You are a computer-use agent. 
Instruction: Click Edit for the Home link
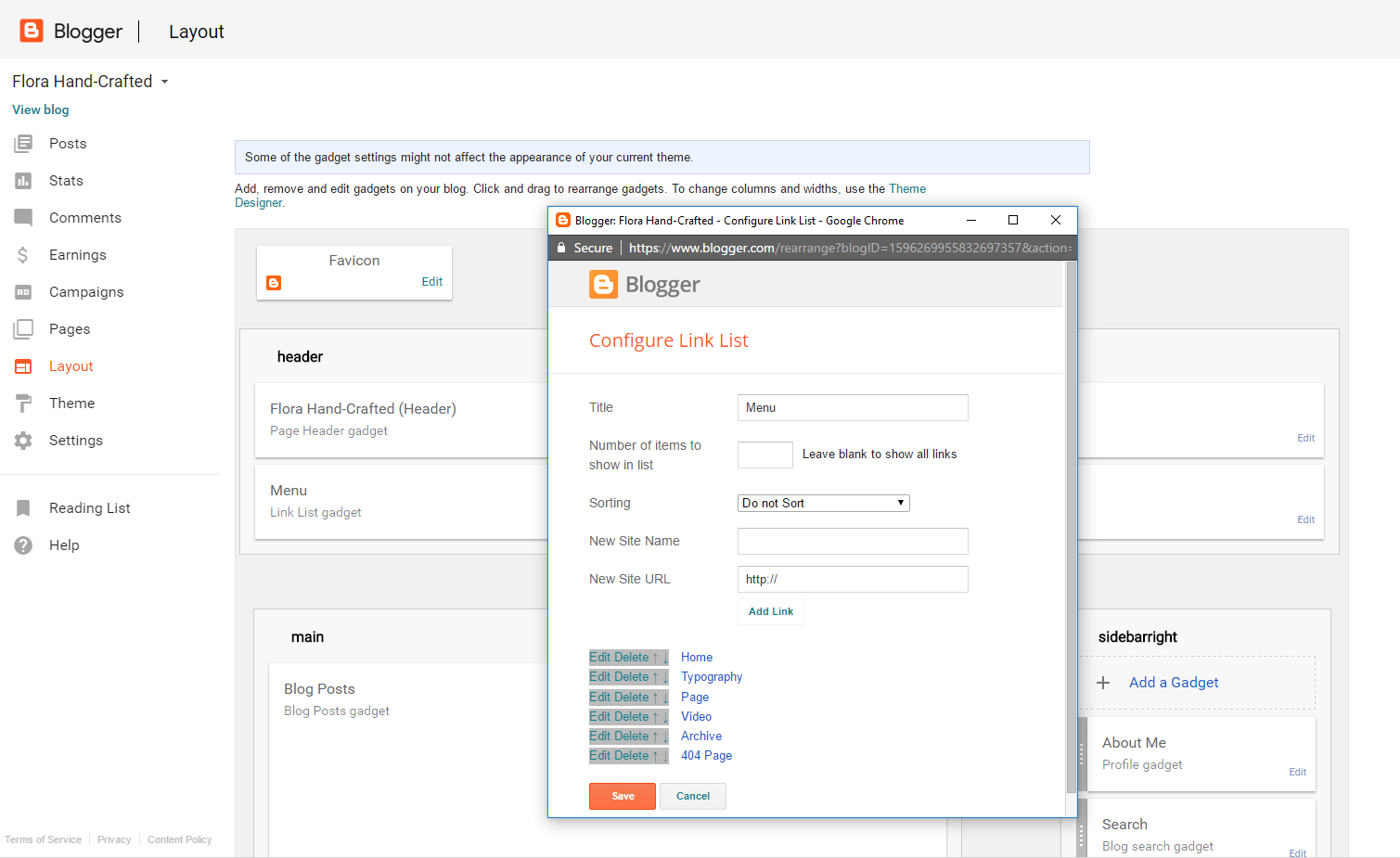point(600,658)
